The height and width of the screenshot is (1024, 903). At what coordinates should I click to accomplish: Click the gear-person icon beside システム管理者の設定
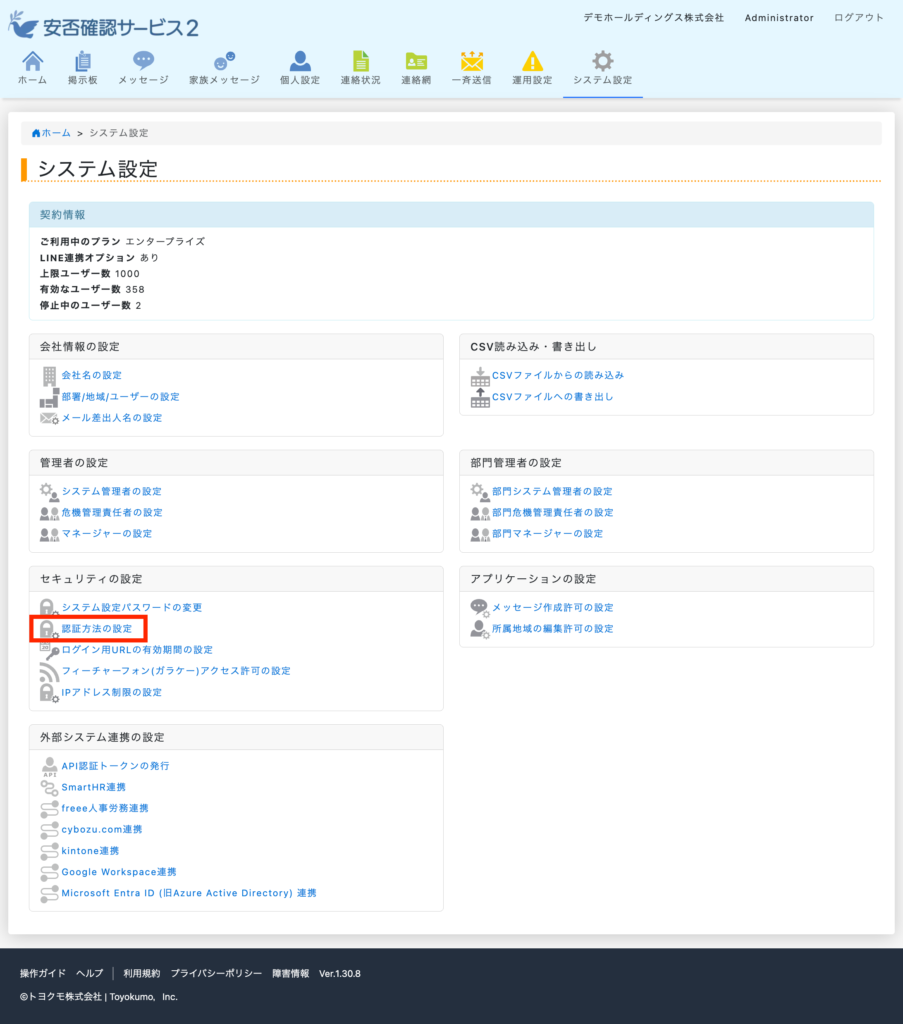point(49,492)
